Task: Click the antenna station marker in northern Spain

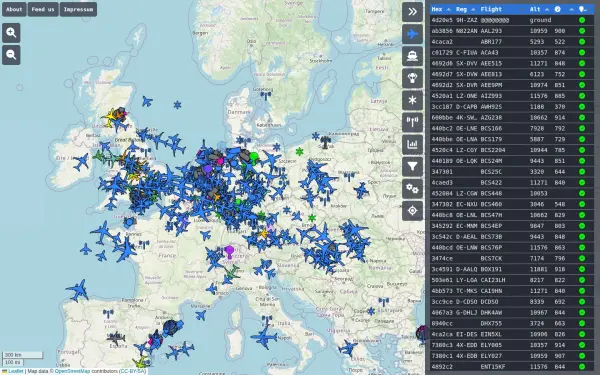Action: click(108, 314)
